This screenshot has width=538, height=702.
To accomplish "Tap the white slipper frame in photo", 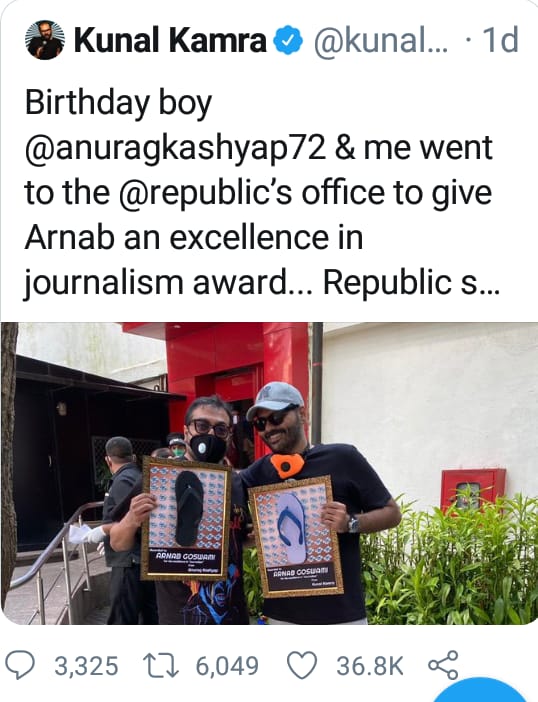I will coord(295,536).
